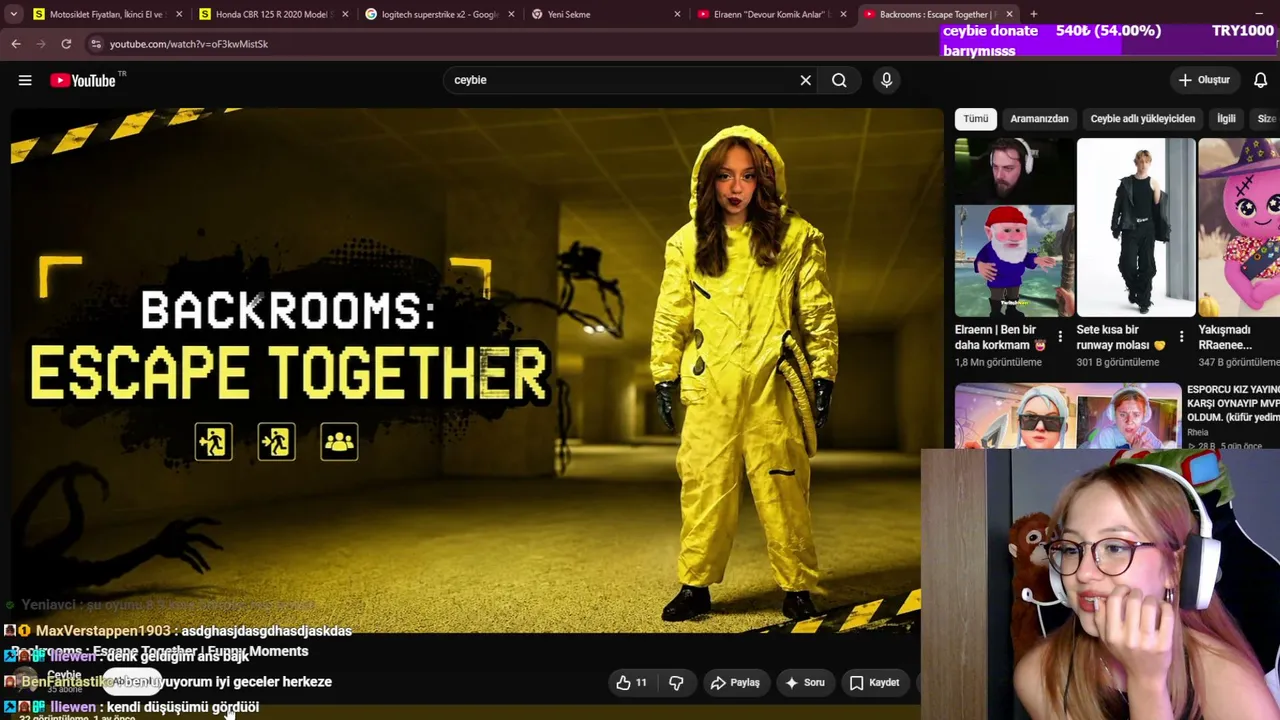Open options for Sete kısa bir runway
The image size is (1280, 720).
point(1181,337)
